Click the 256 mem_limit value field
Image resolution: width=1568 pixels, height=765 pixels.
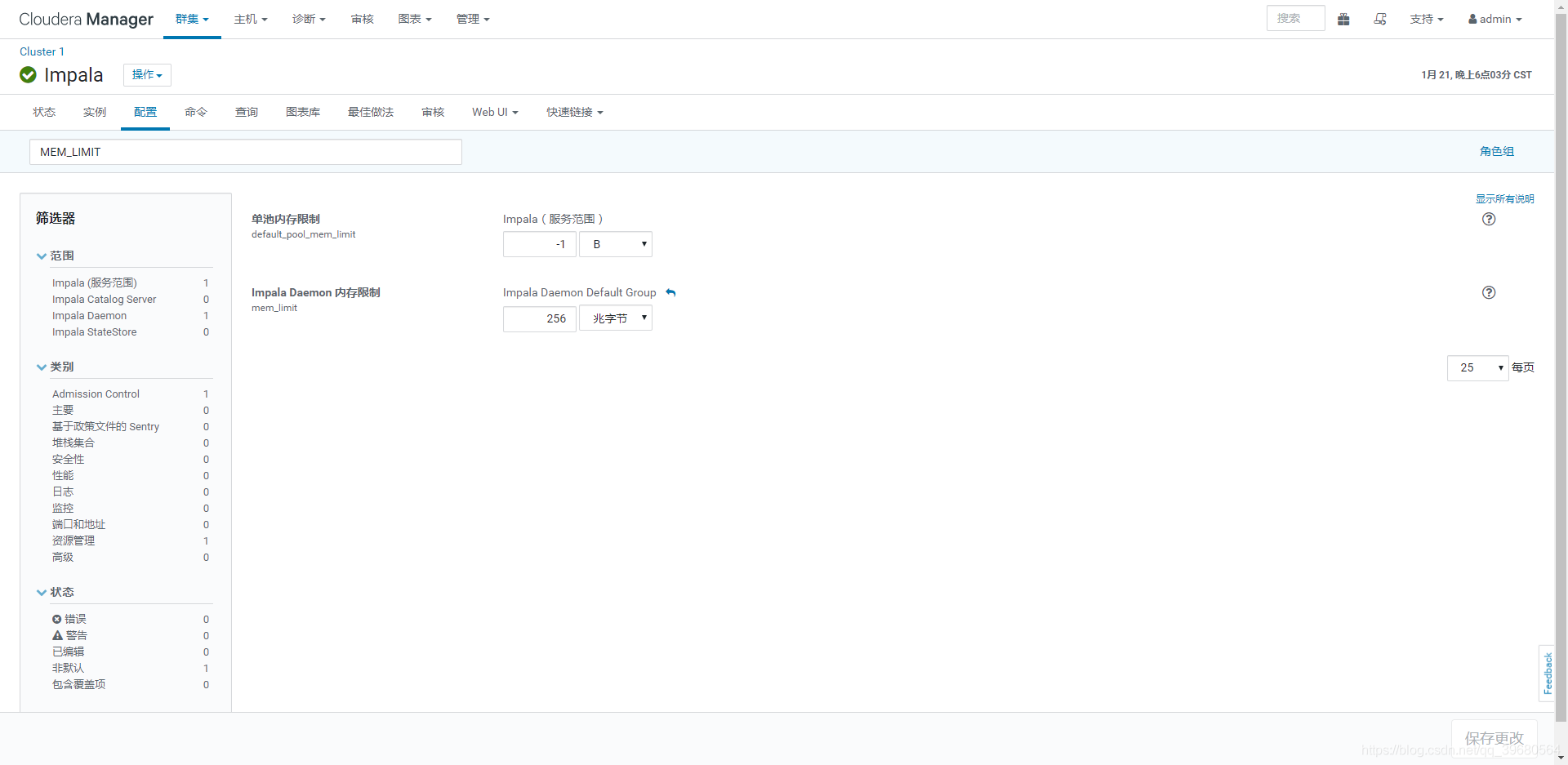point(540,318)
